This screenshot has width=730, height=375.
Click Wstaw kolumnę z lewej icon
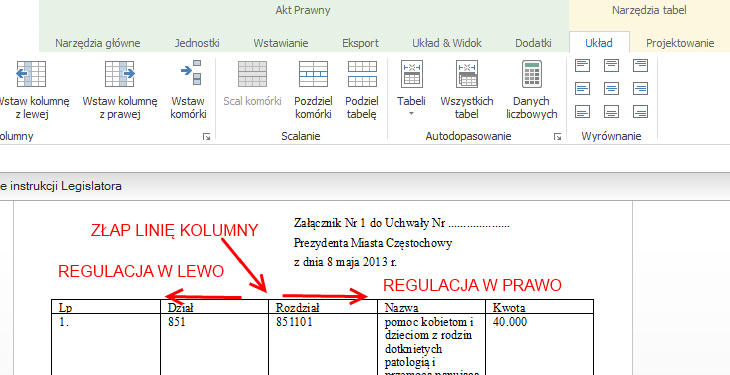pyautogui.click(x=31, y=74)
